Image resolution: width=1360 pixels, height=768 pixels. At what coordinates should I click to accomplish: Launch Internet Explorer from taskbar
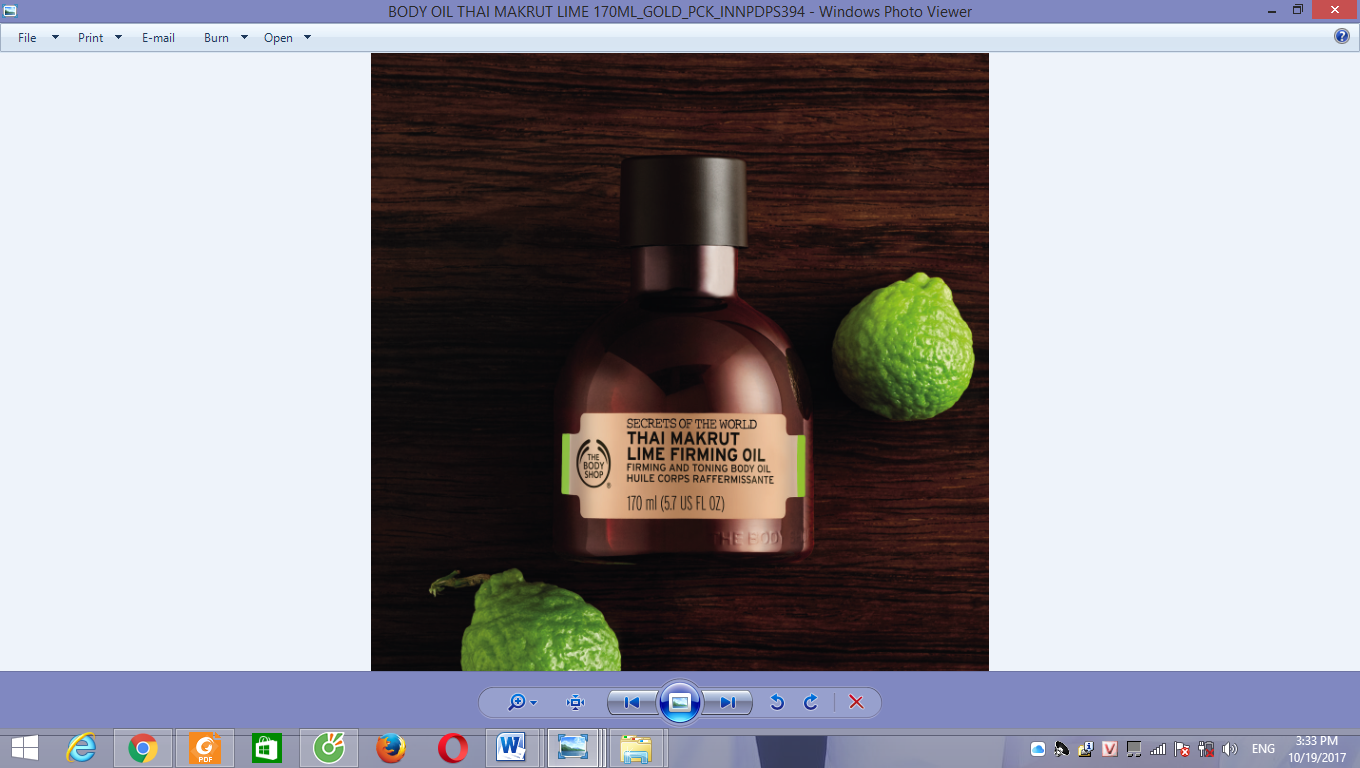point(81,748)
